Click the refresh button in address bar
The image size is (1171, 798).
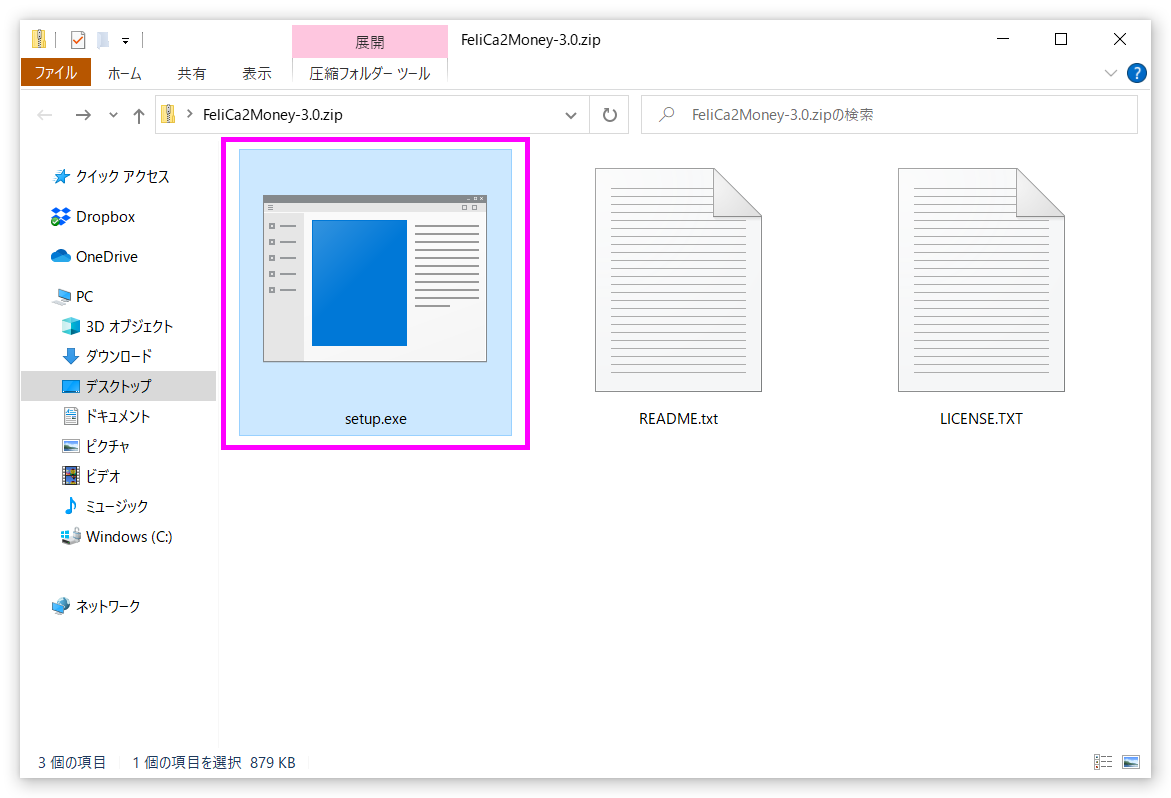(610, 115)
